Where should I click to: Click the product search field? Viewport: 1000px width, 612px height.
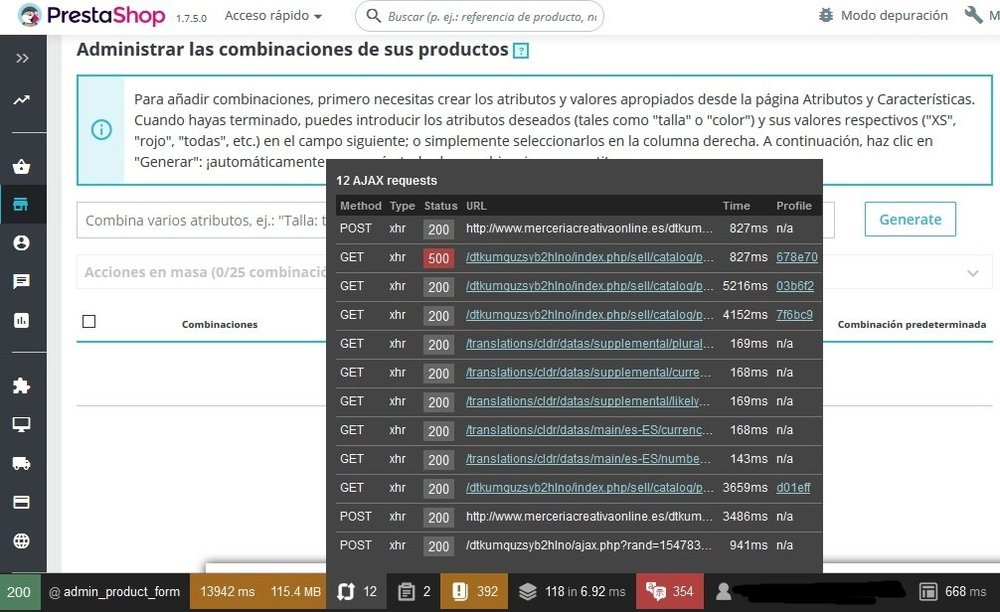coord(478,16)
